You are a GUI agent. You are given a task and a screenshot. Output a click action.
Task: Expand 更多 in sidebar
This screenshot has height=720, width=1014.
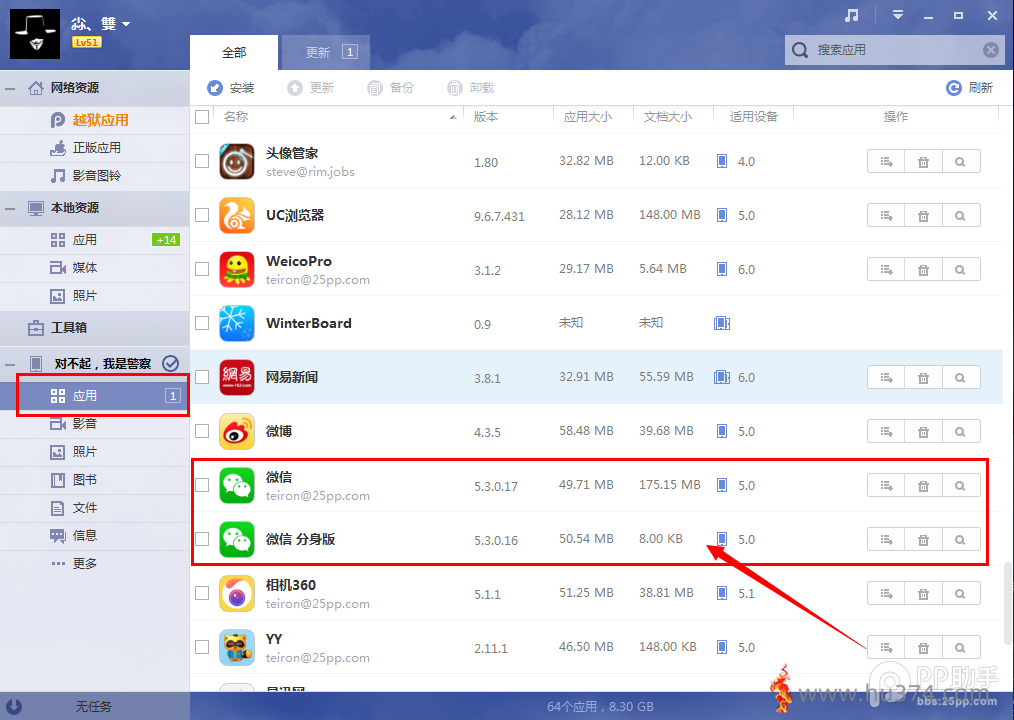click(x=94, y=563)
